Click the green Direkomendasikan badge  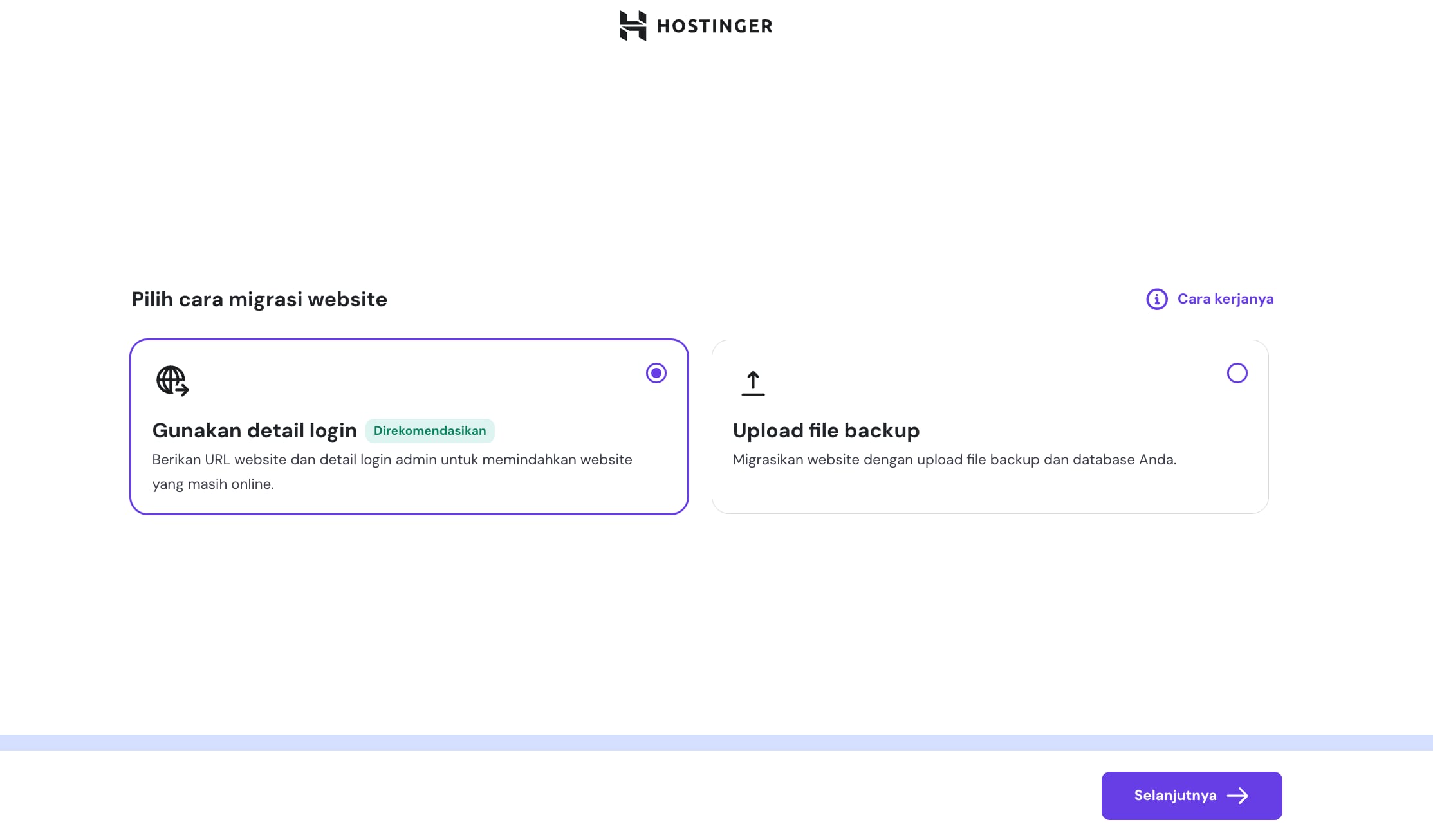430,431
